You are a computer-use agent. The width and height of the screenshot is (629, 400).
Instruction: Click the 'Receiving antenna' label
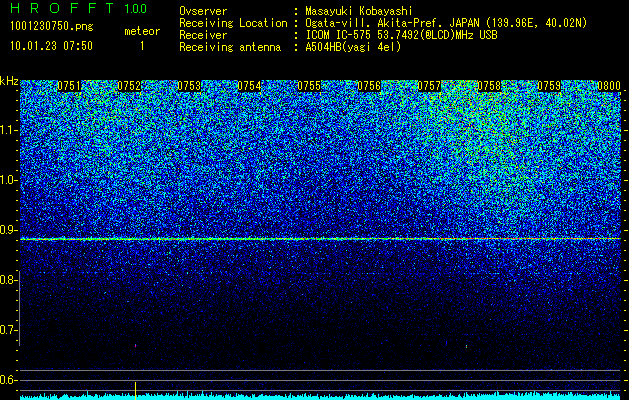[x=230, y=47]
